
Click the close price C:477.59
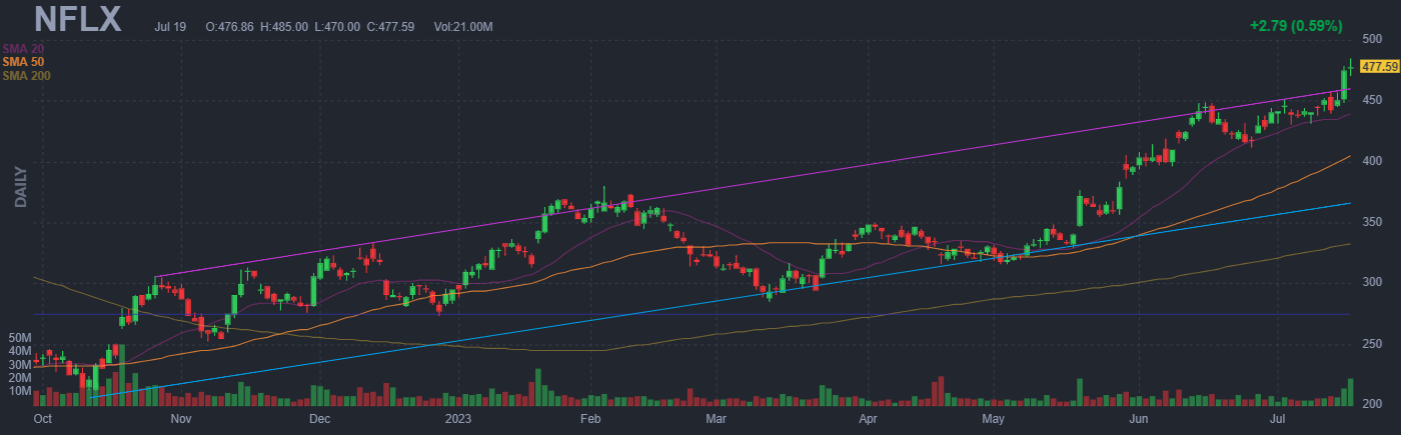(390, 27)
